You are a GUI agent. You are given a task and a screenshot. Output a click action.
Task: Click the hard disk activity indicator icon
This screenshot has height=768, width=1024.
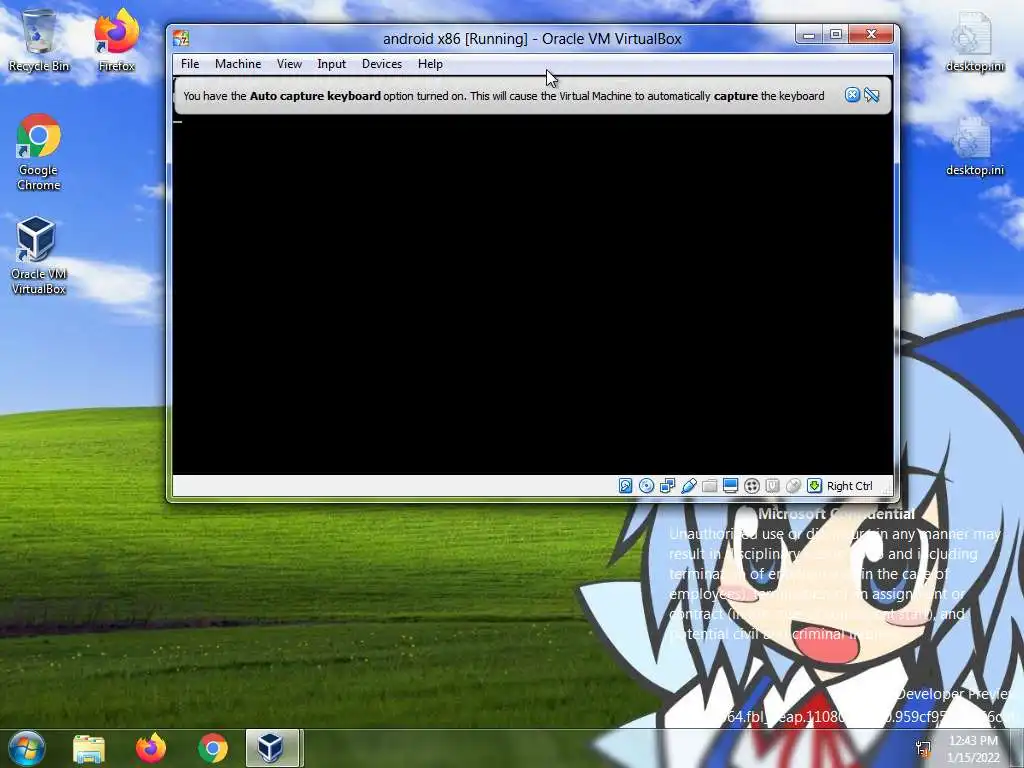pyautogui.click(x=625, y=485)
